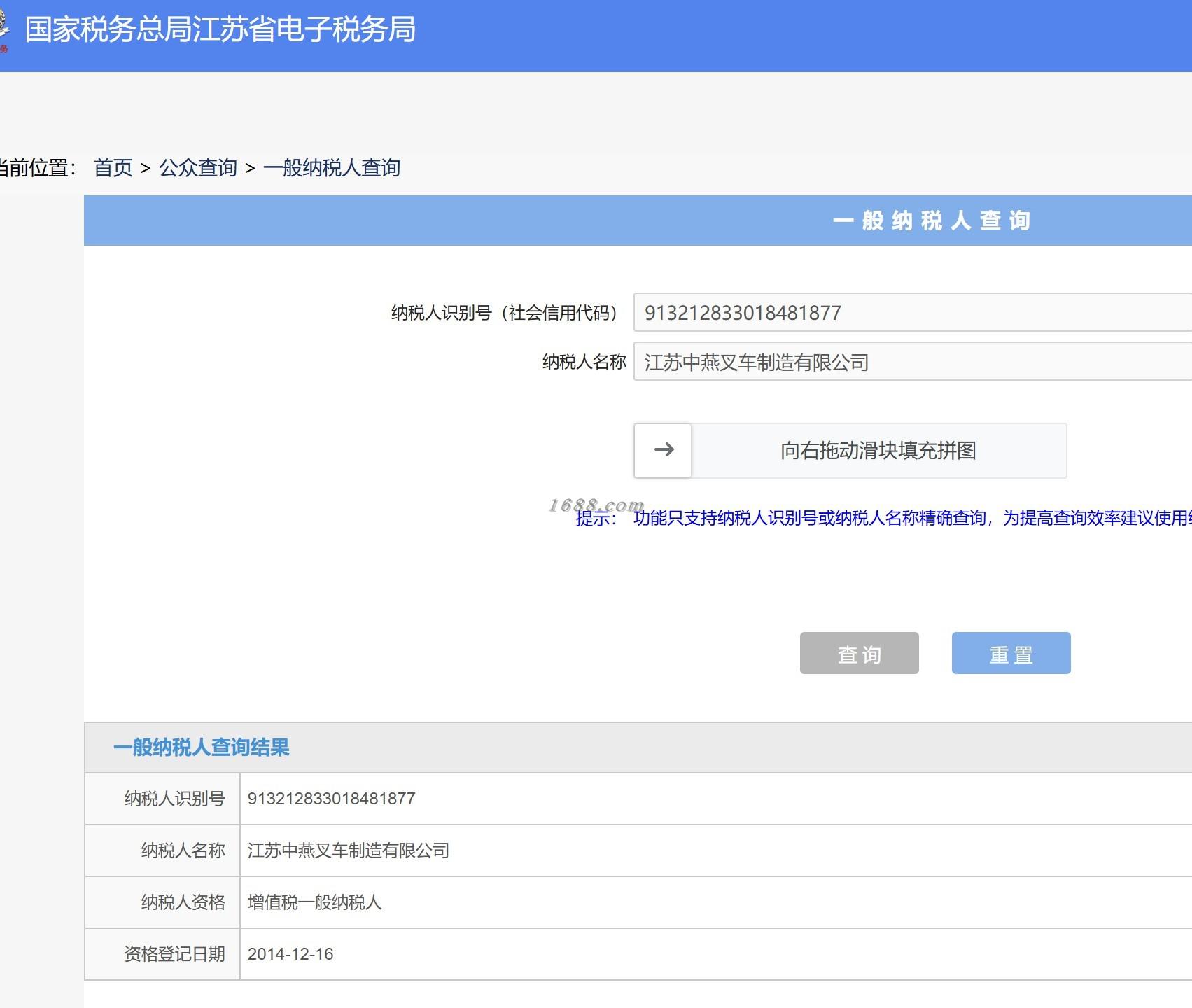Focus the 纳税人名称 input field
Viewport: 1192px width, 1008px height.
[913, 361]
